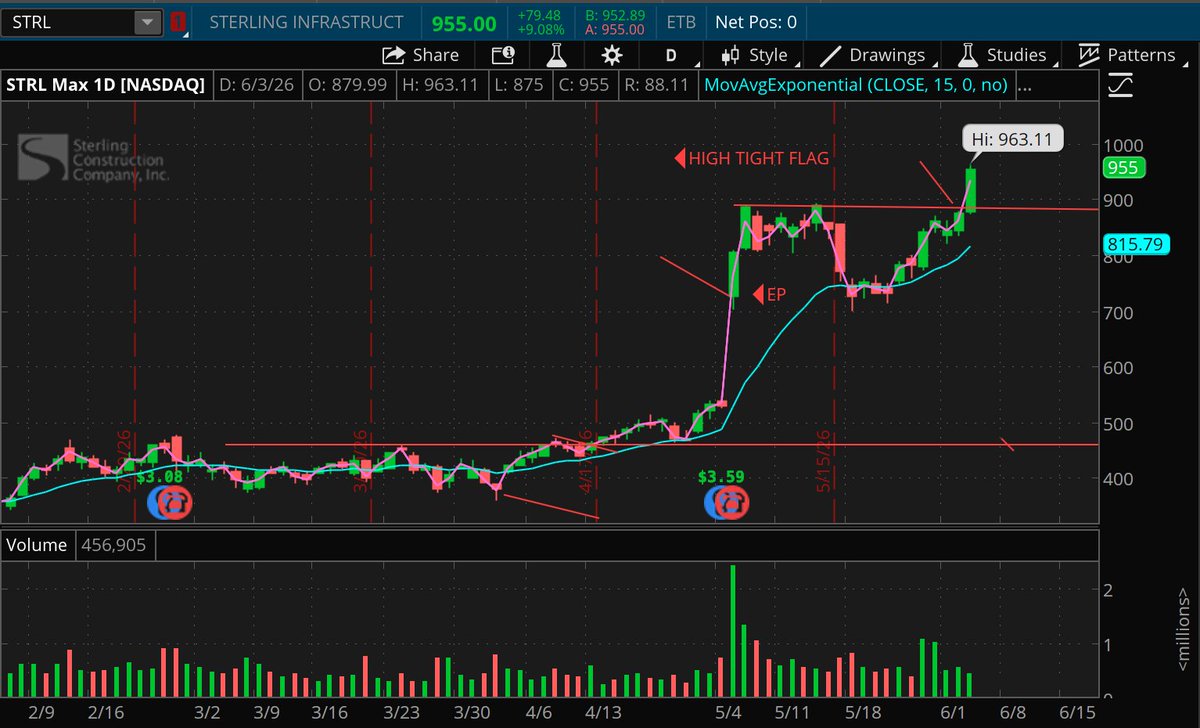Click the Volume study label
The image size is (1200, 728).
coord(39,545)
